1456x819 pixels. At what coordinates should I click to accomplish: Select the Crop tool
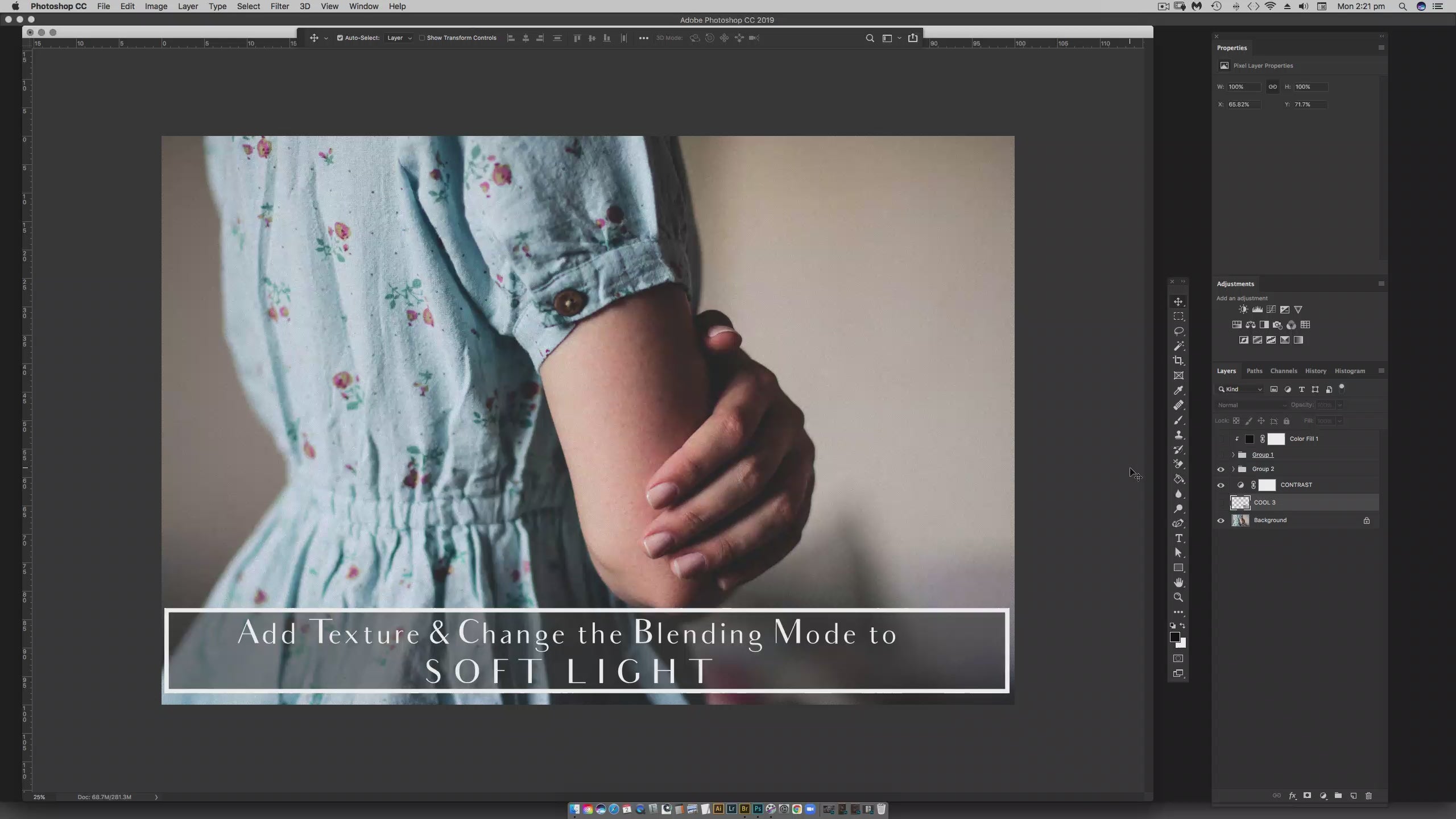1178,361
